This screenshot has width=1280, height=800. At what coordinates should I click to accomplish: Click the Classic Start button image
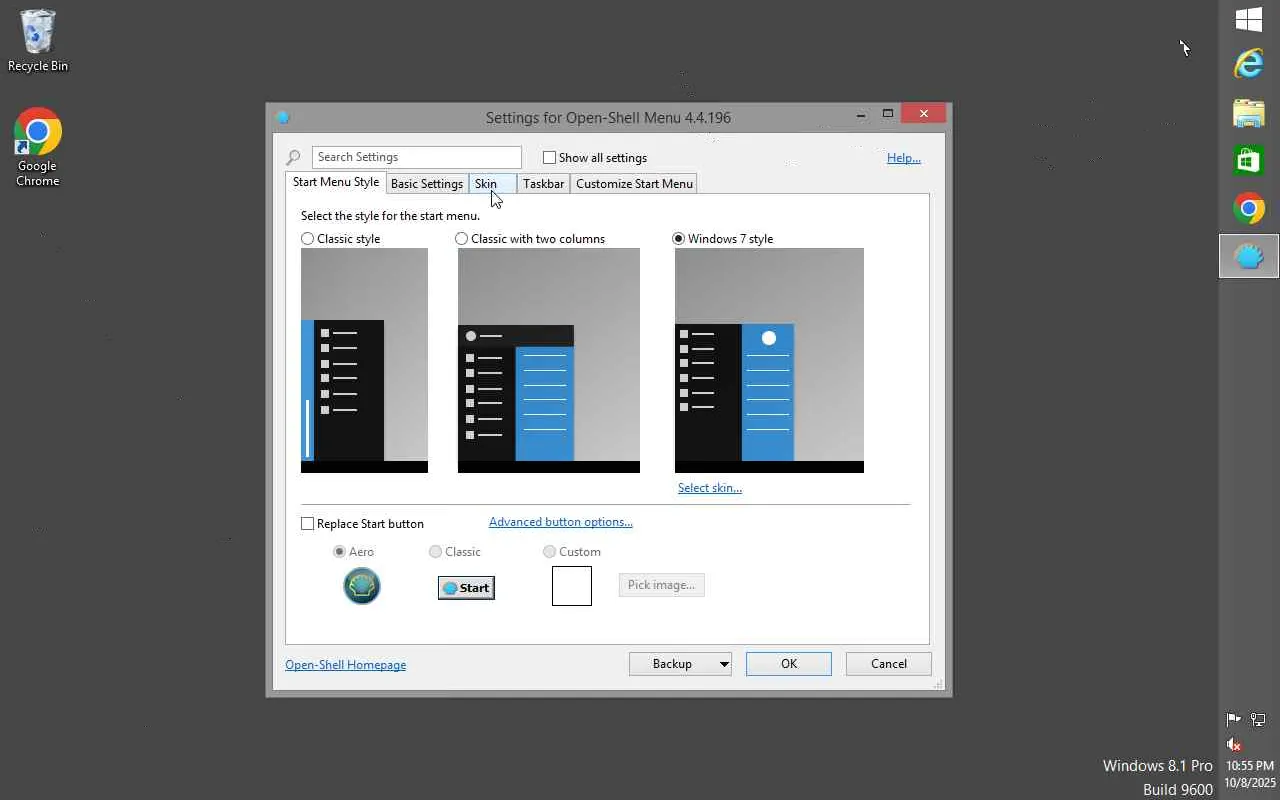coord(466,588)
